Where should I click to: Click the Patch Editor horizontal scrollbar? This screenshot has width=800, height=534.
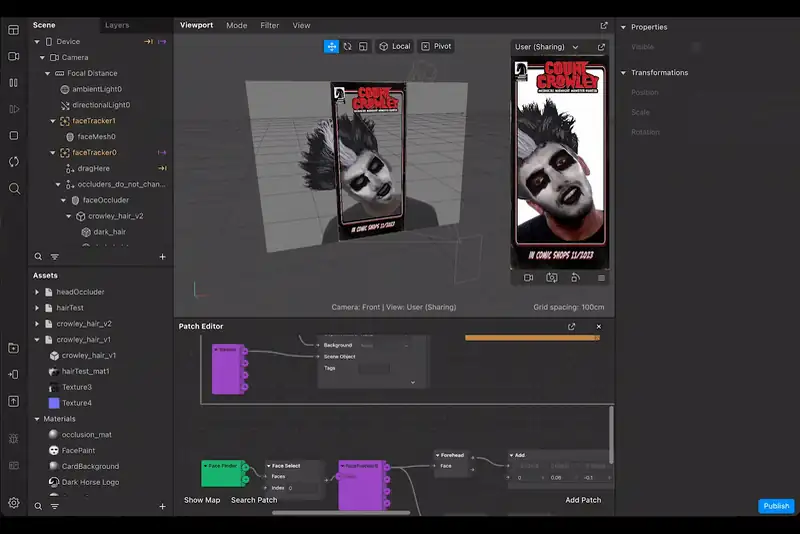(341, 513)
